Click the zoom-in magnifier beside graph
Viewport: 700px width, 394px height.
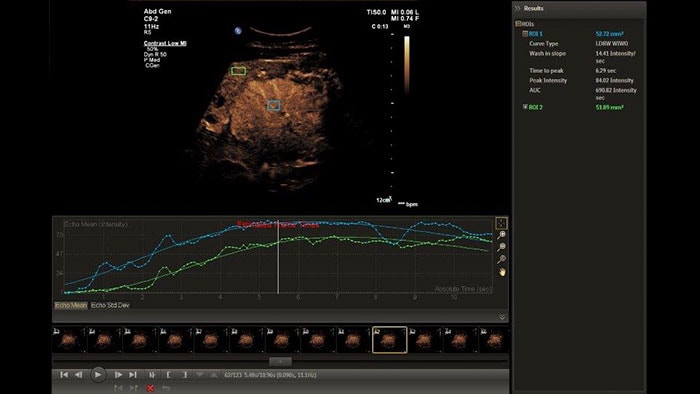tap(502, 235)
